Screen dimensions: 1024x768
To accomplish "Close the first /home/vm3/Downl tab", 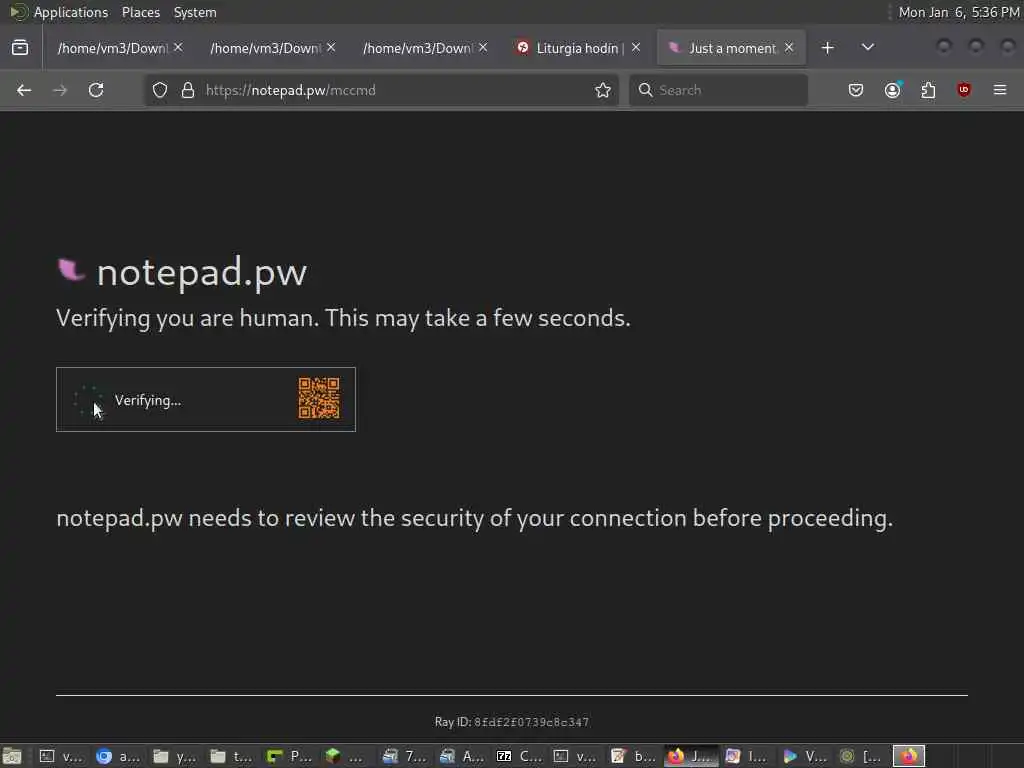I will (x=178, y=48).
